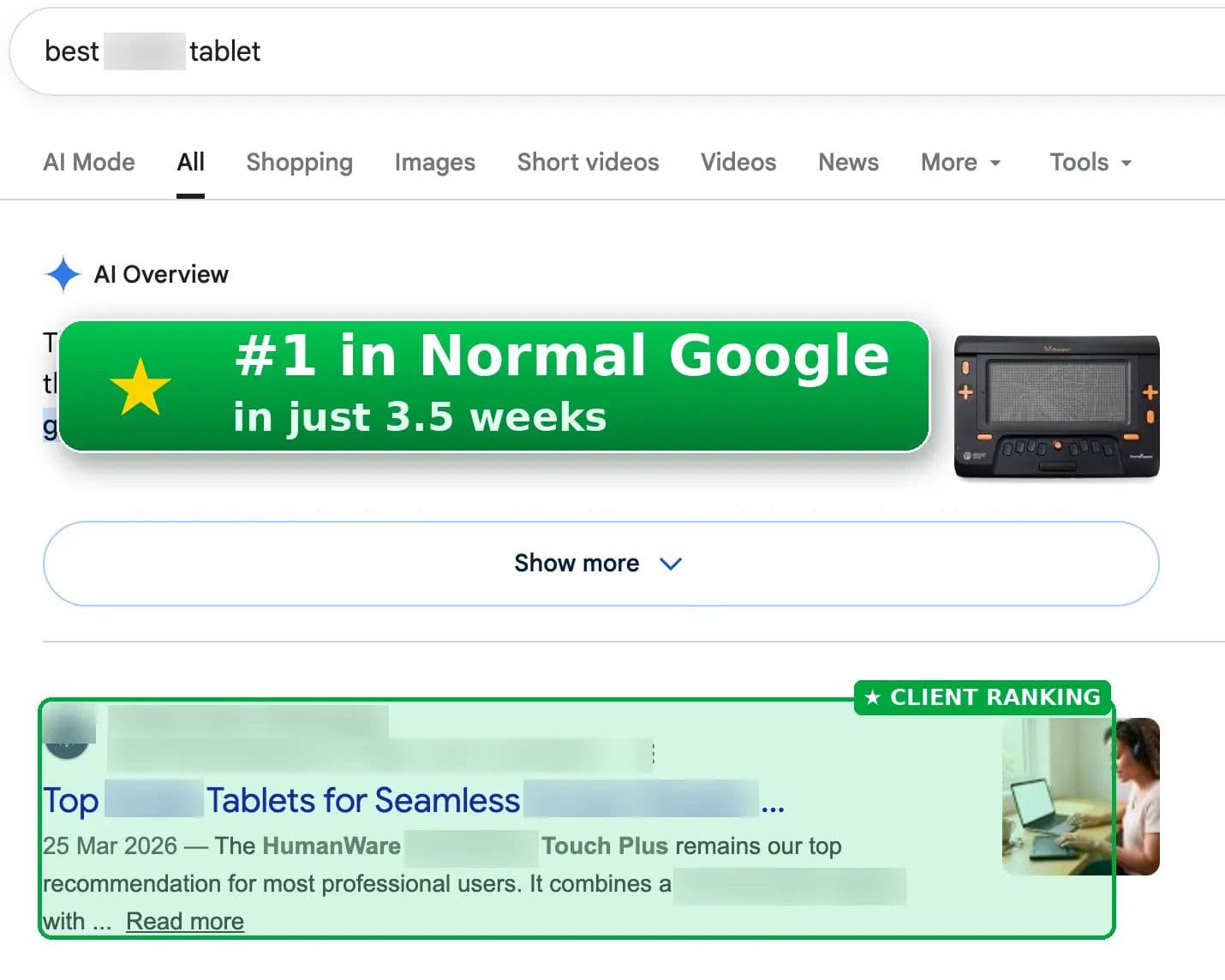This screenshot has height=980, width=1225.
Task: Open the Videos tab
Action: coord(738,162)
